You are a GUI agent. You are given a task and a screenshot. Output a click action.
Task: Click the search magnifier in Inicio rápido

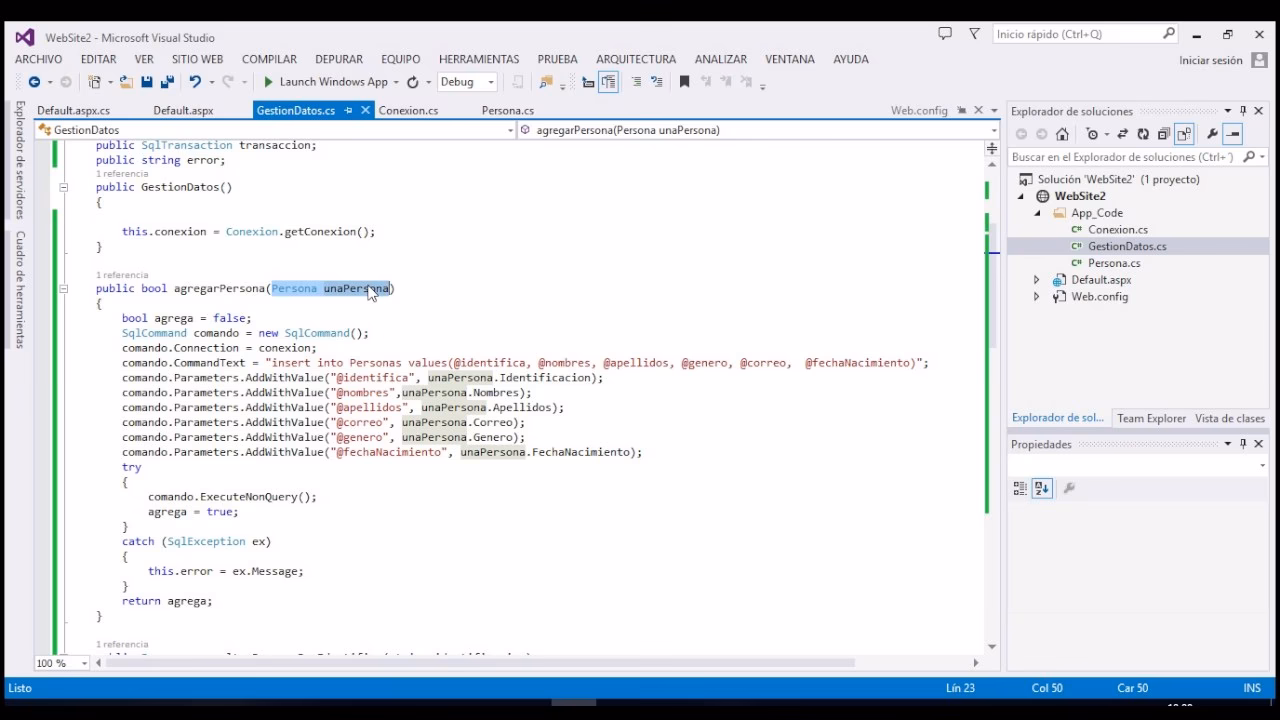[x=1169, y=33]
